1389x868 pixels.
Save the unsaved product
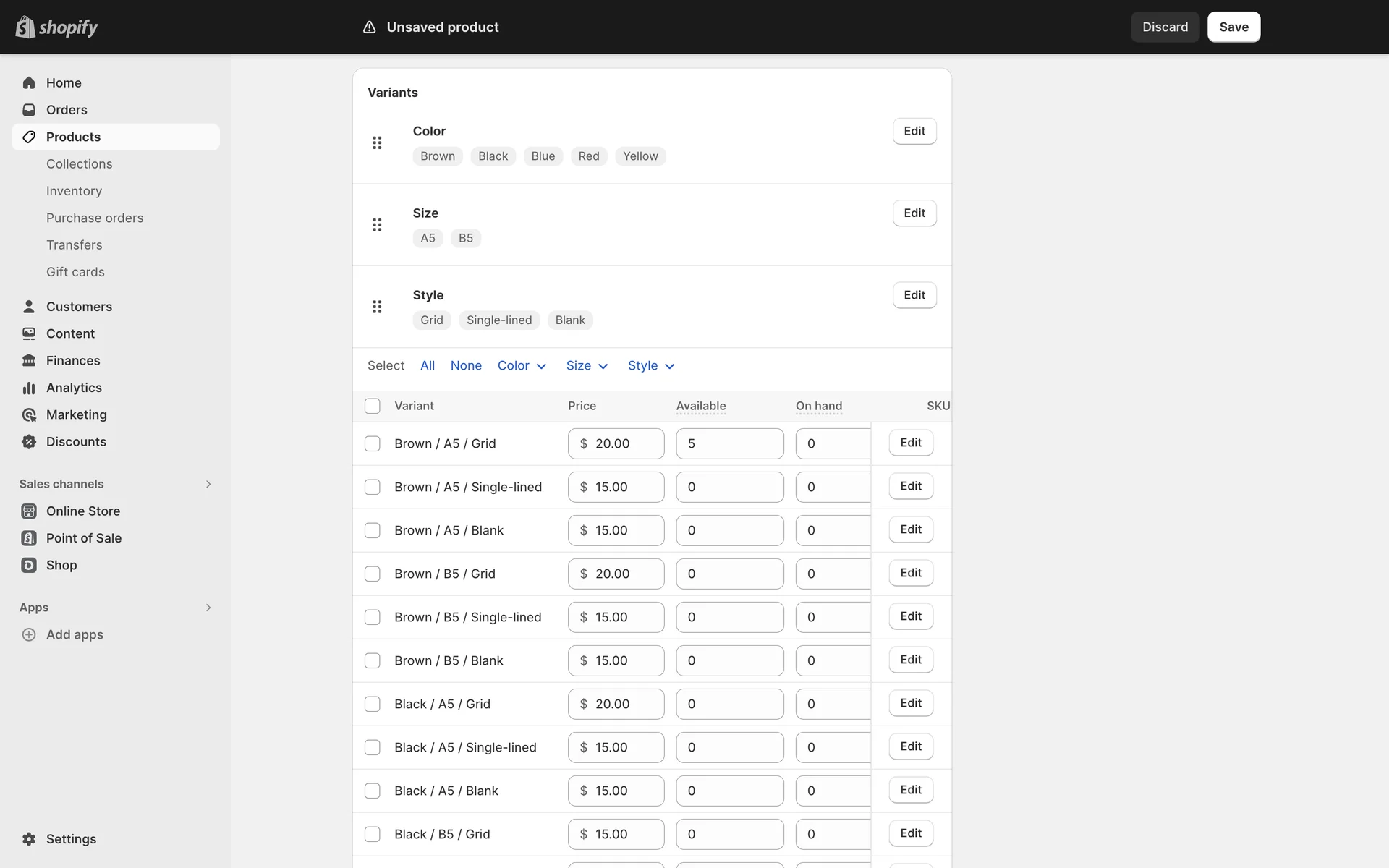pos(1233,27)
